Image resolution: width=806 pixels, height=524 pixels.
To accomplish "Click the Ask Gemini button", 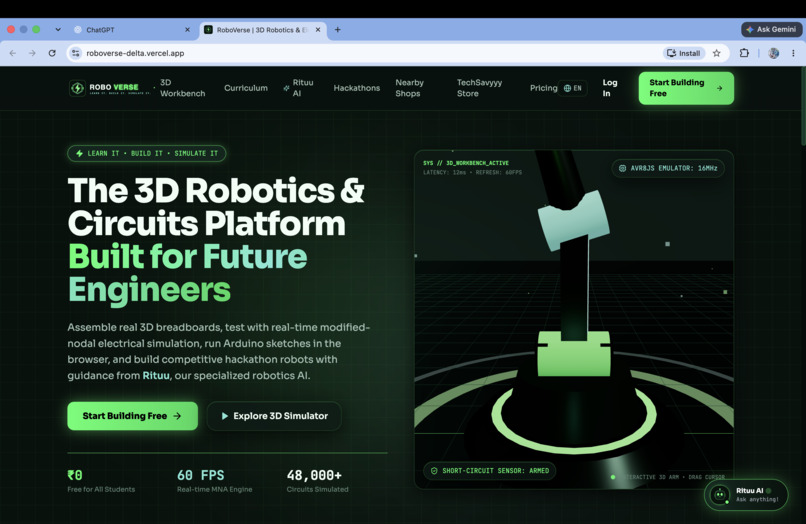I will pos(771,29).
